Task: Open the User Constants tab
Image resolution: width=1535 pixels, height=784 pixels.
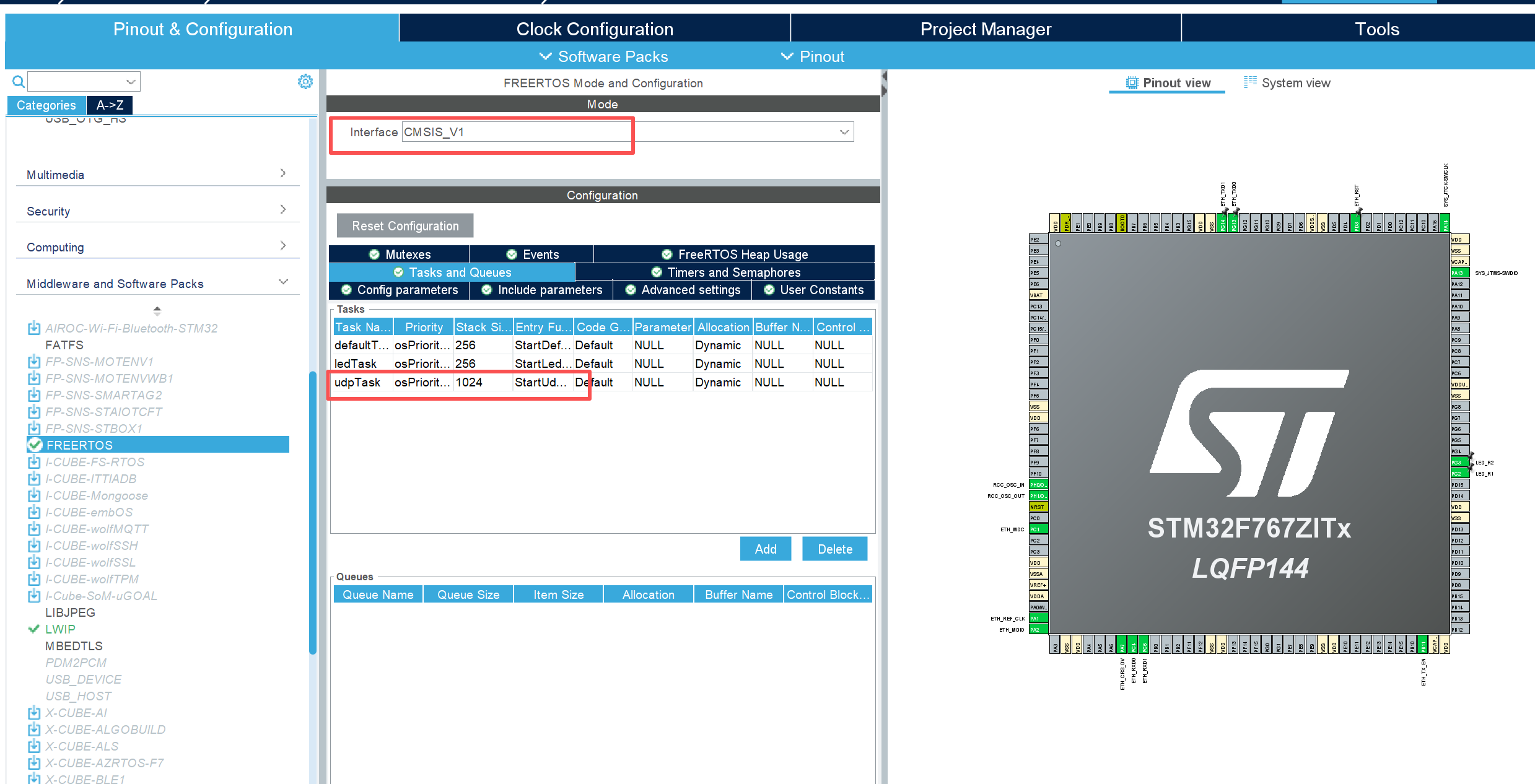Action: click(813, 290)
